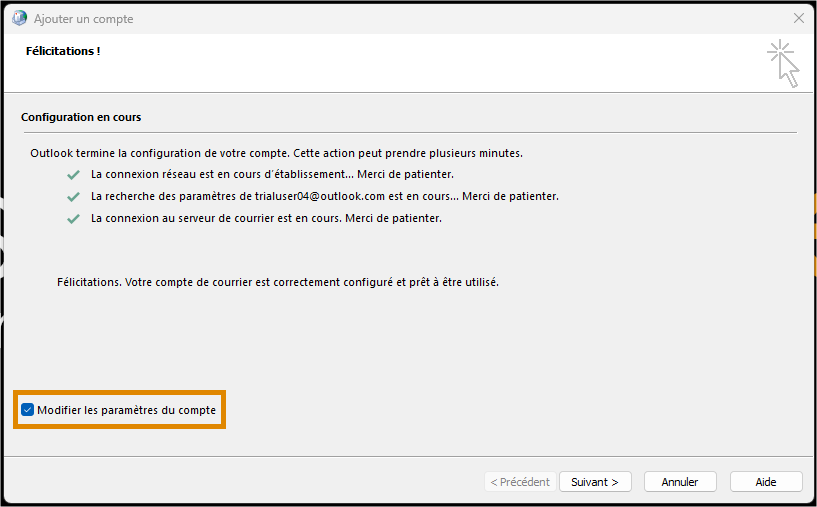
Task: Click the wizard cursor icon in header
Action: pos(783,64)
